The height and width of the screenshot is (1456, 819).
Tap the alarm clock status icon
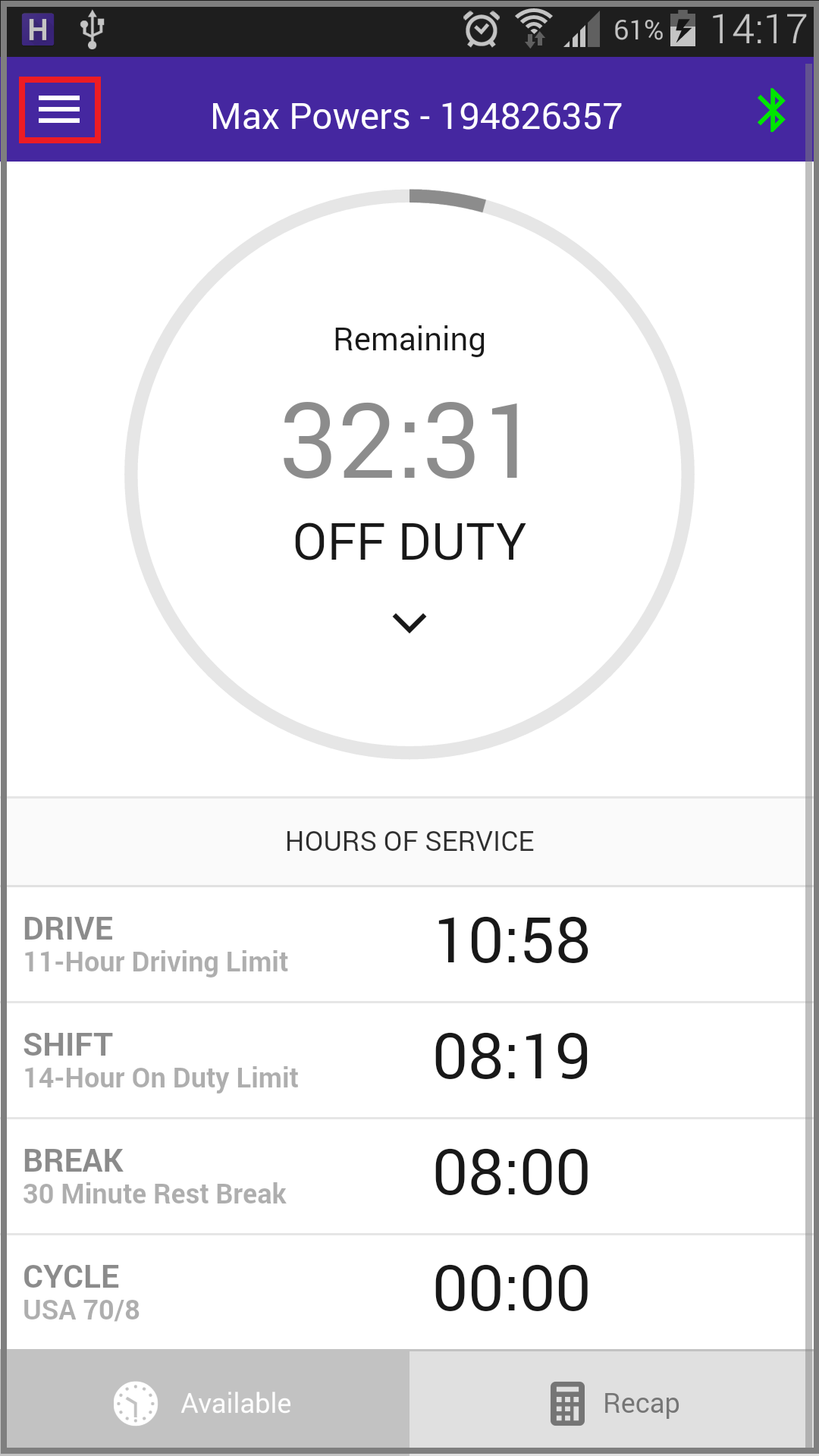click(482, 30)
